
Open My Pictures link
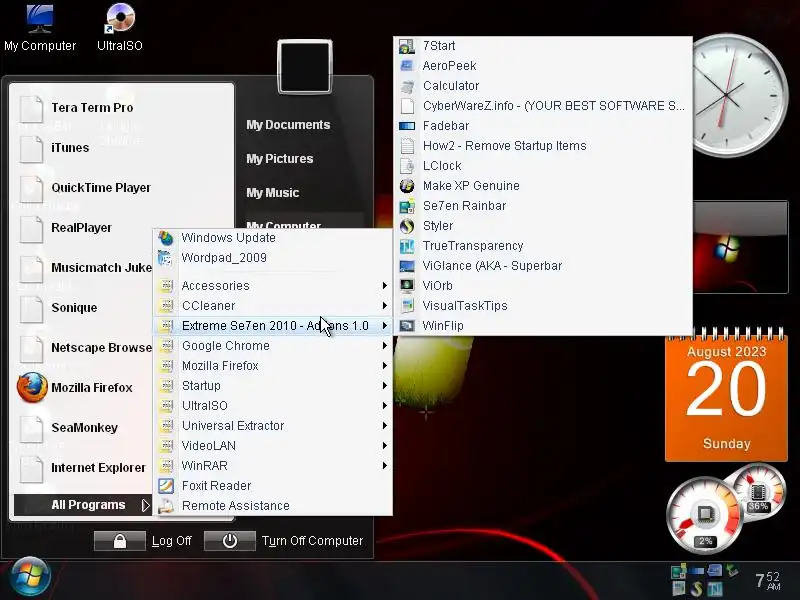(x=280, y=159)
